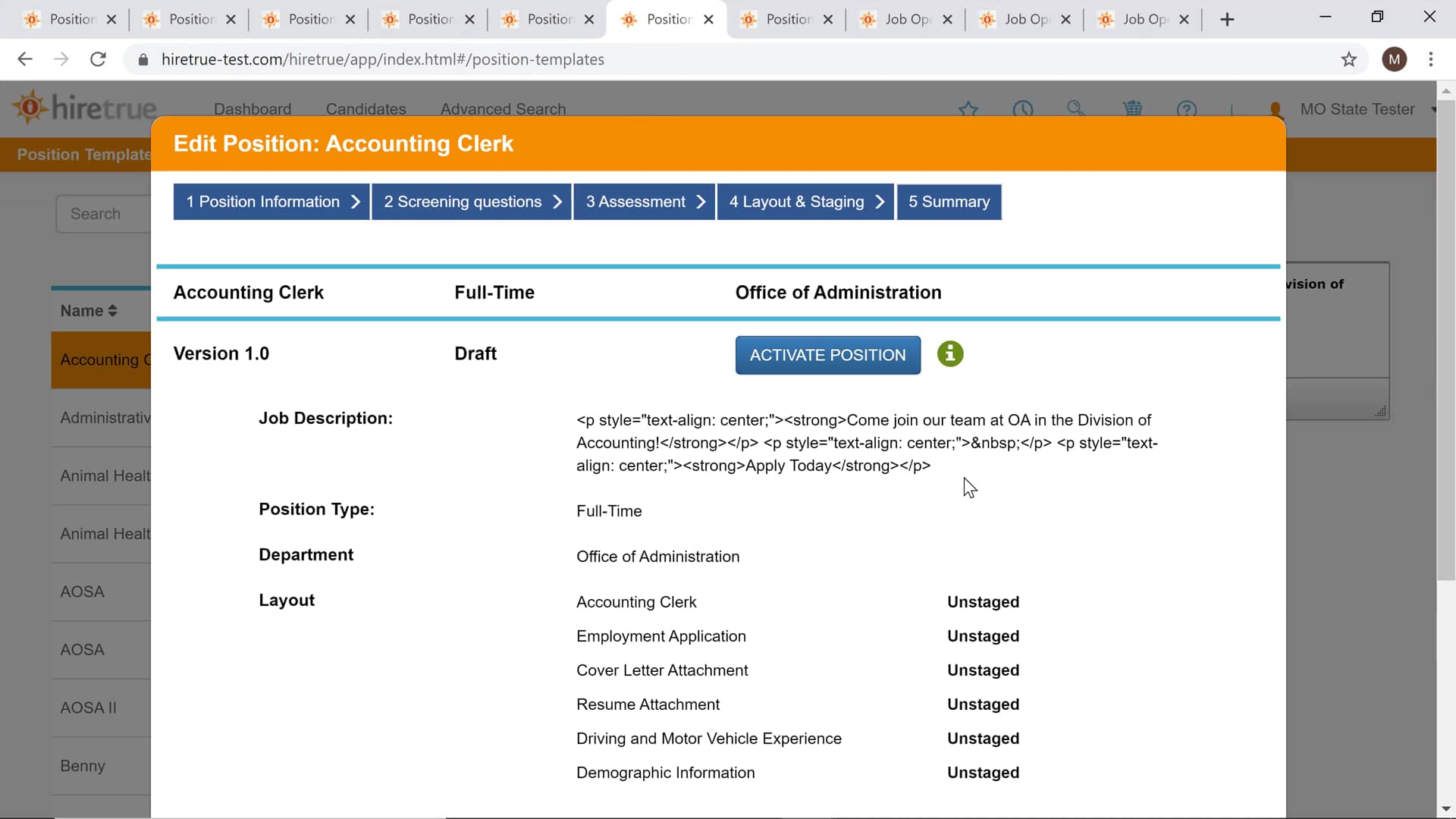
Task: Click Driving and Motor Vehicle Experience entry
Action: pos(708,739)
